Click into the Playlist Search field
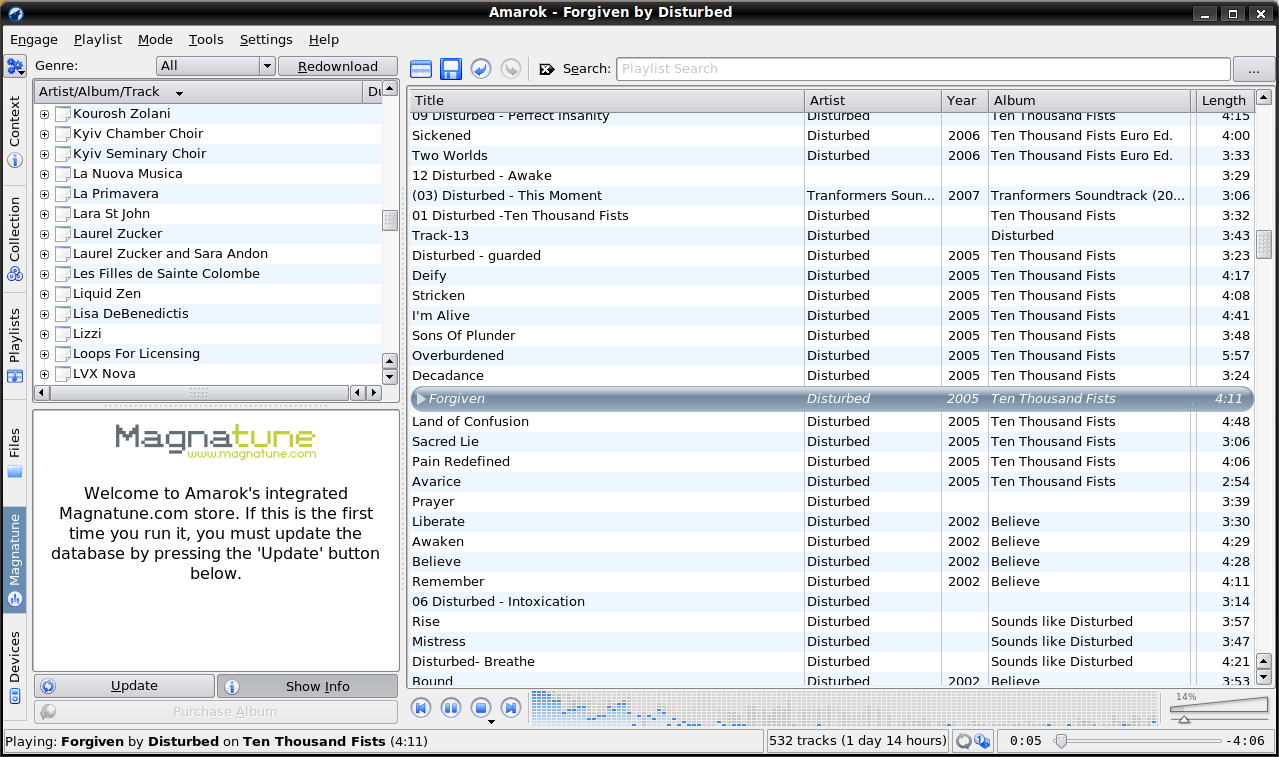Viewport: 1279px width, 757px height. coord(924,69)
